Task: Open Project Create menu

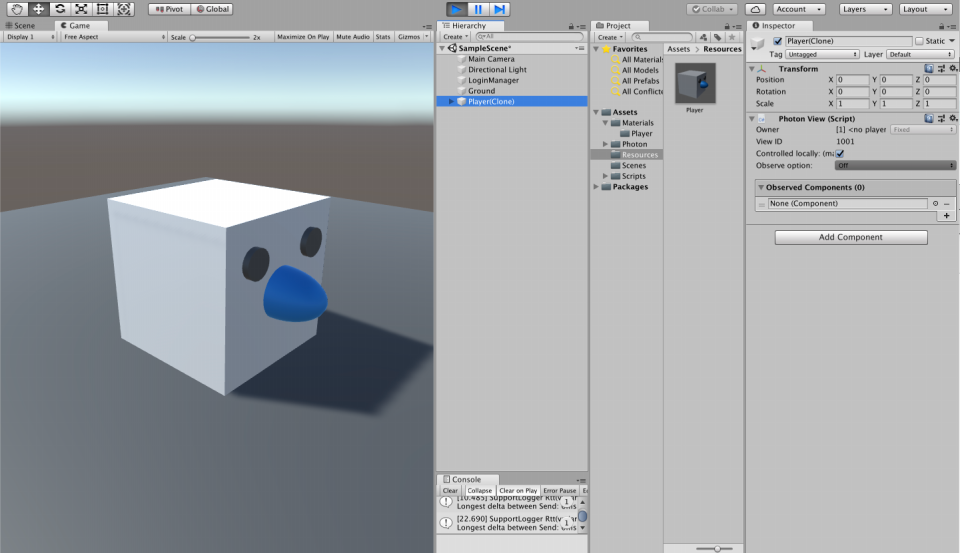Action: (609, 37)
